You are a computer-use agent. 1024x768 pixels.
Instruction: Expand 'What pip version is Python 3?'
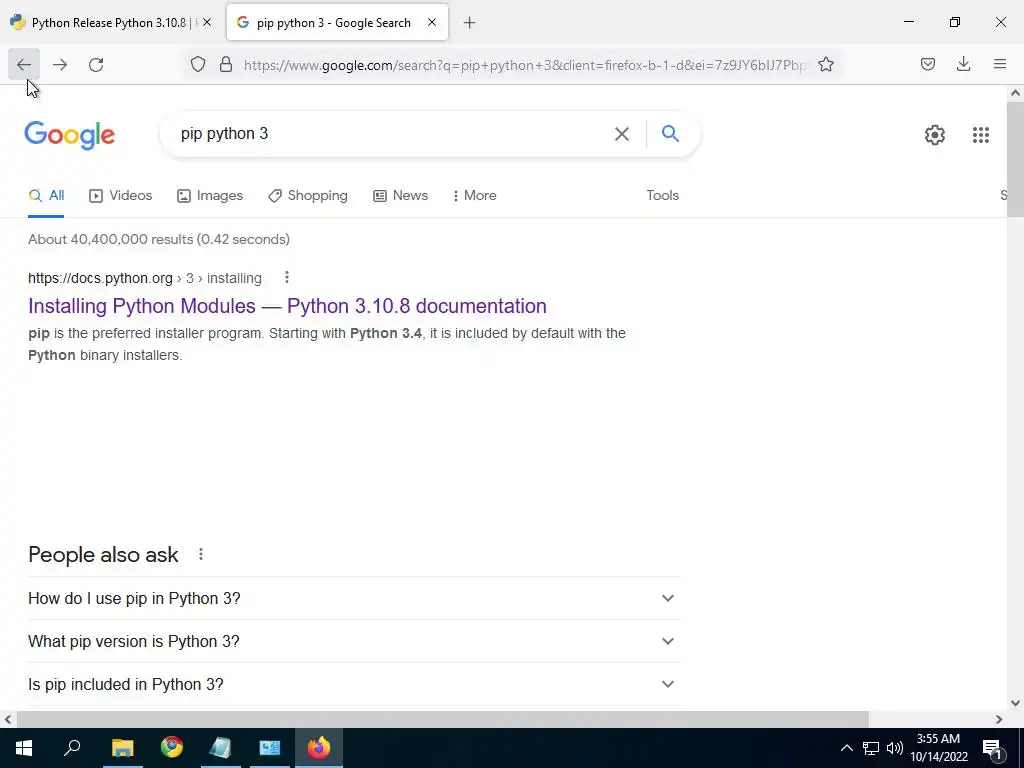tap(354, 641)
